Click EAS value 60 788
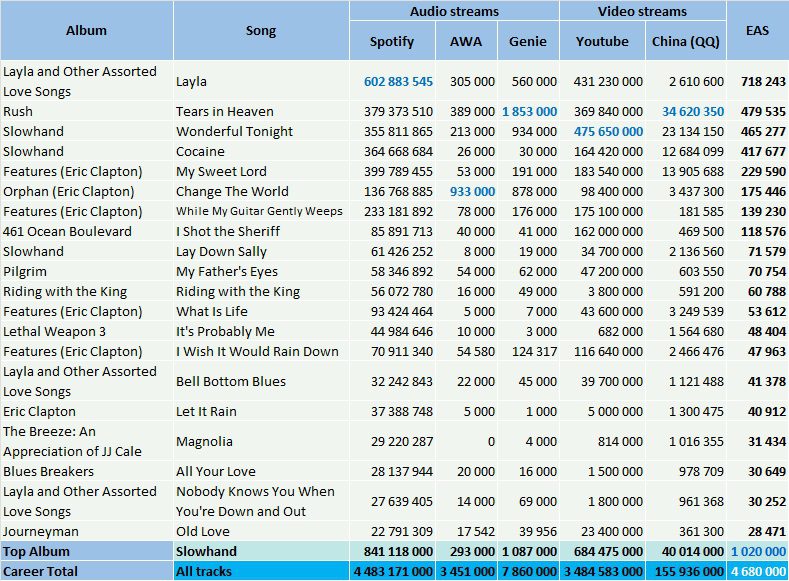Screen dimensions: 789x581 (x=766, y=292)
